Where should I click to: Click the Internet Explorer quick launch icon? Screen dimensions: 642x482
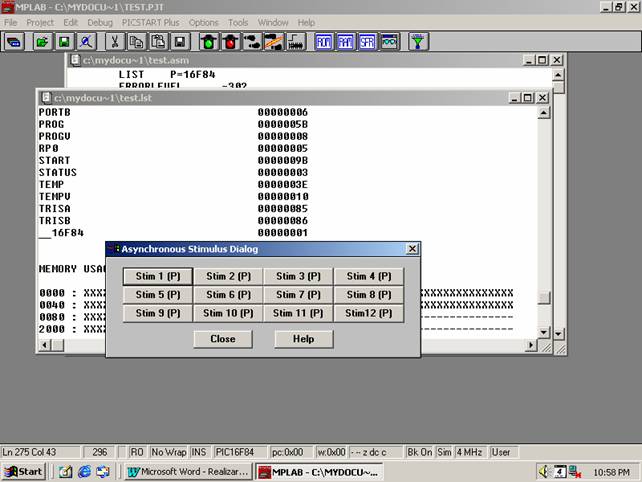coord(84,472)
